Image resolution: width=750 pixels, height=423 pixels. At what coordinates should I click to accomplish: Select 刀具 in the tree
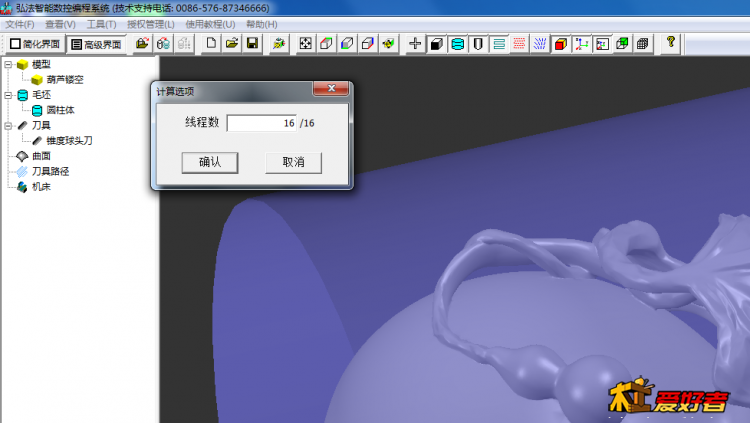pyautogui.click(x=41, y=125)
